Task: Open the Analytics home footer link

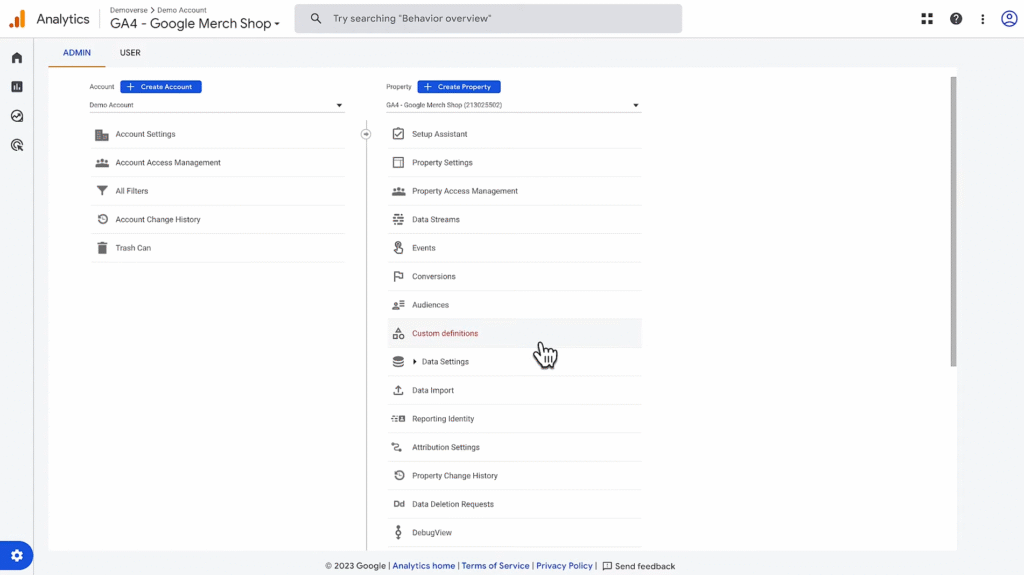Action: pyautogui.click(x=424, y=566)
